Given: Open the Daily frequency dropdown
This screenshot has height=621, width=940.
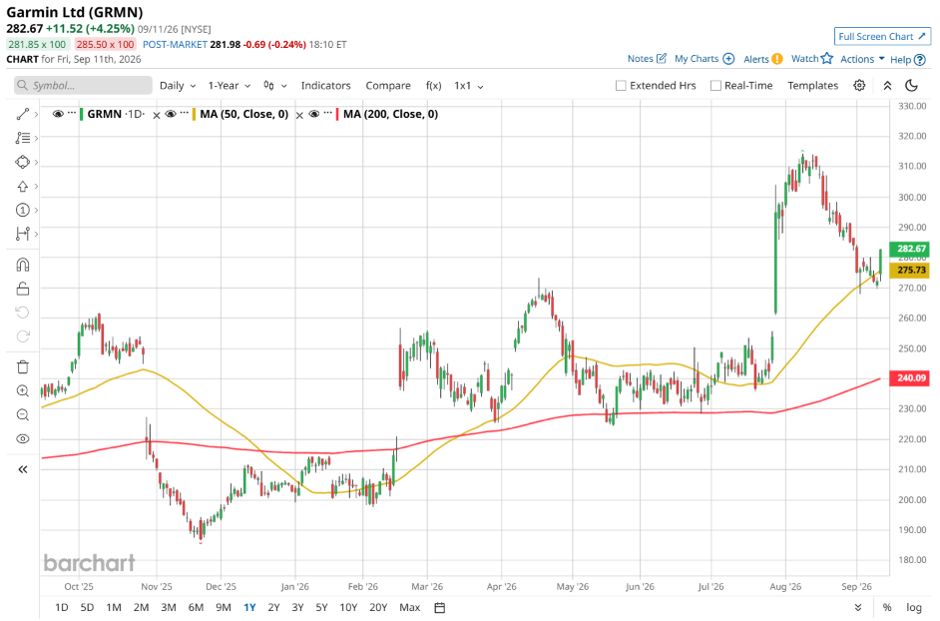Looking at the screenshot, I should (177, 86).
